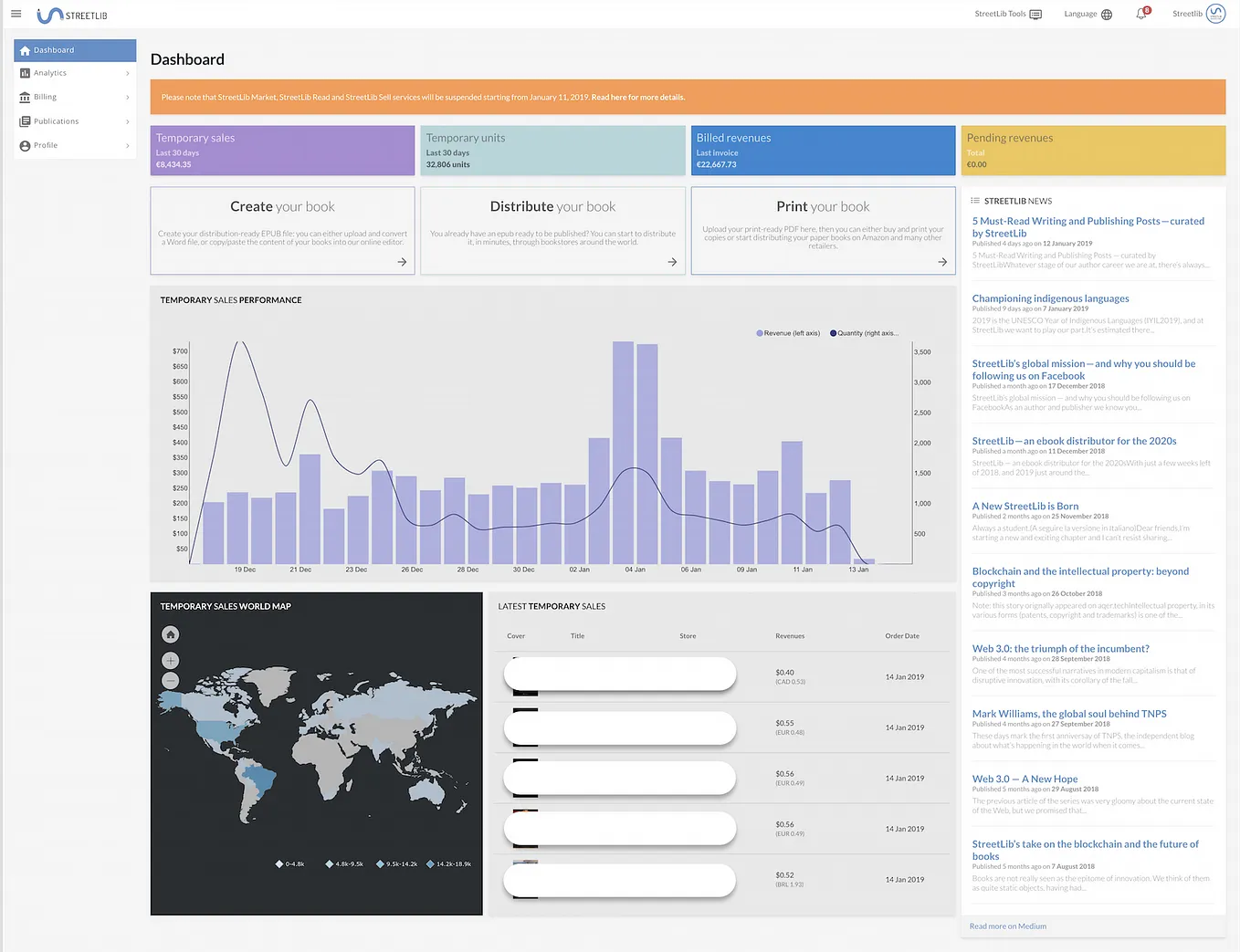Image resolution: width=1240 pixels, height=952 pixels.
Task: Click 'Read here for more details' link
Action: click(638, 97)
